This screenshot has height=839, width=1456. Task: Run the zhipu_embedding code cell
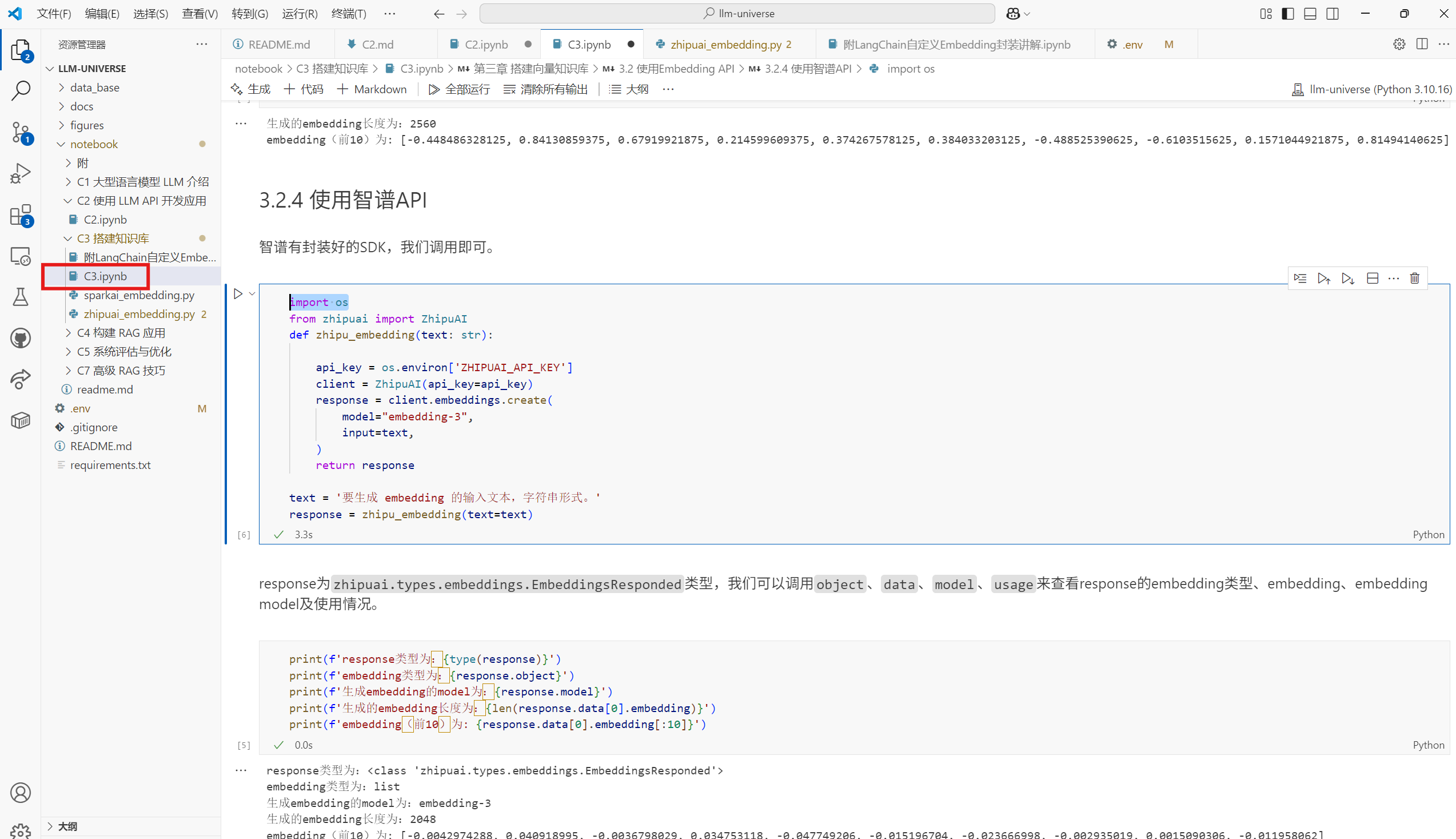tap(238, 295)
